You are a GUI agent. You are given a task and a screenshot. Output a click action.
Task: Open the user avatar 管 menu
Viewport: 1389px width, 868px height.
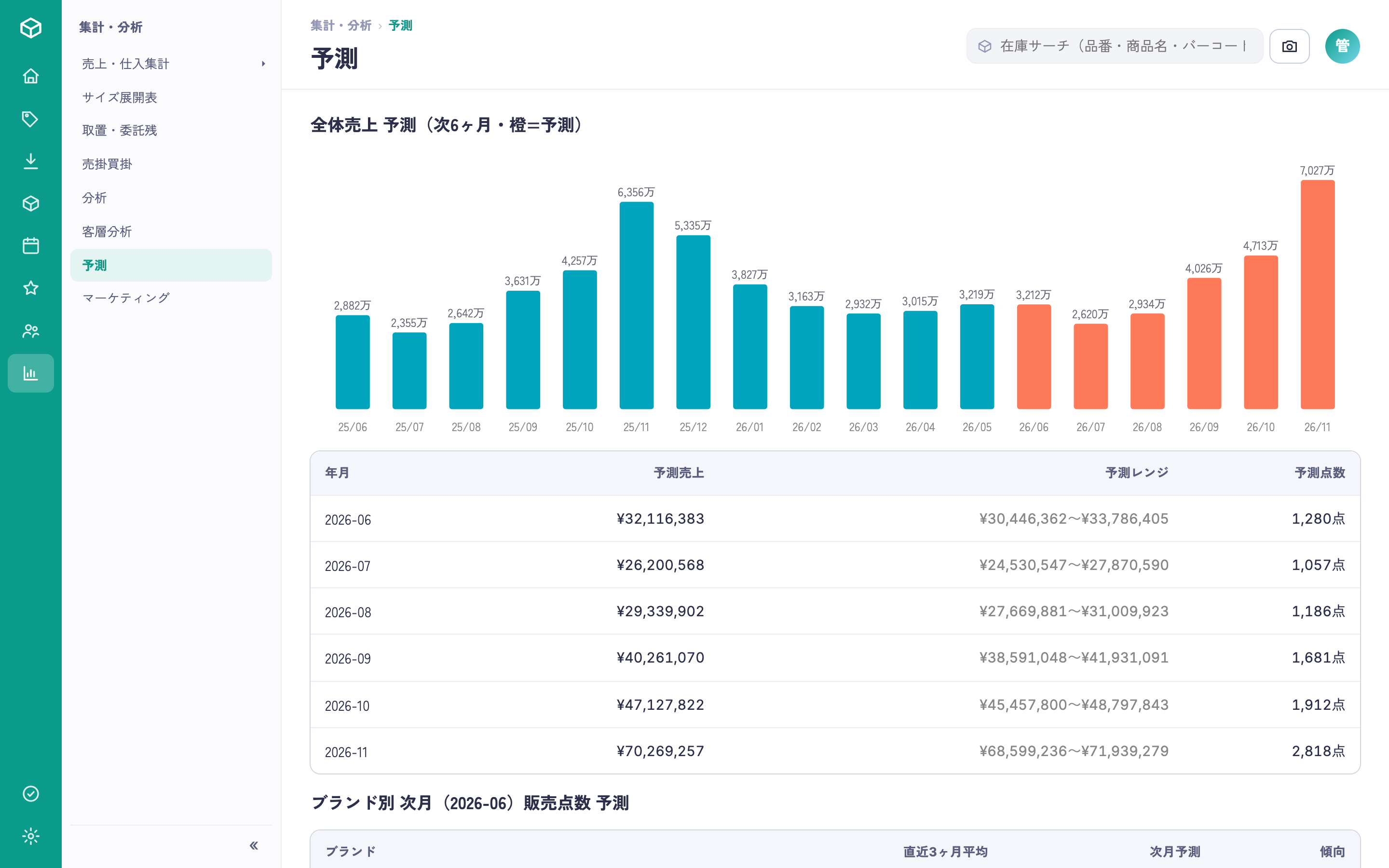[x=1342, y=46]
